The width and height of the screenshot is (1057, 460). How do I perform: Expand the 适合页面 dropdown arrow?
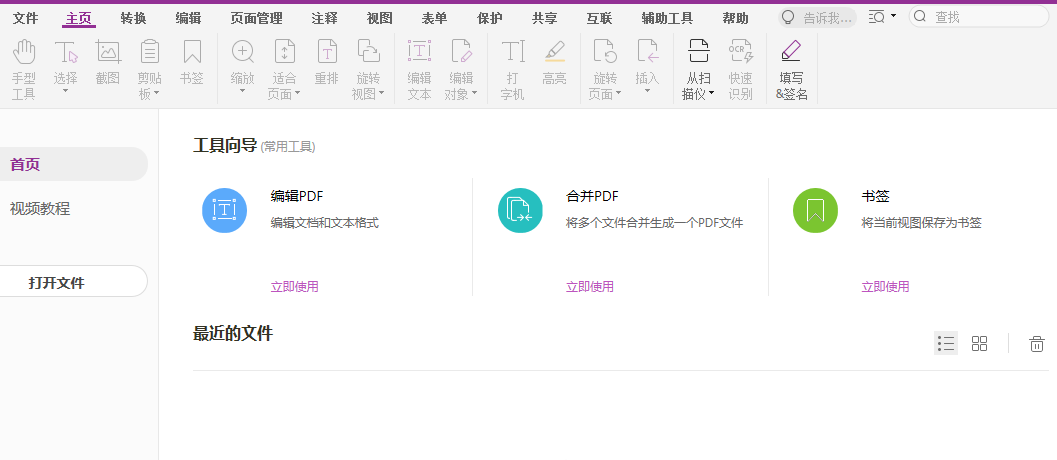click(x=297, y=94)
